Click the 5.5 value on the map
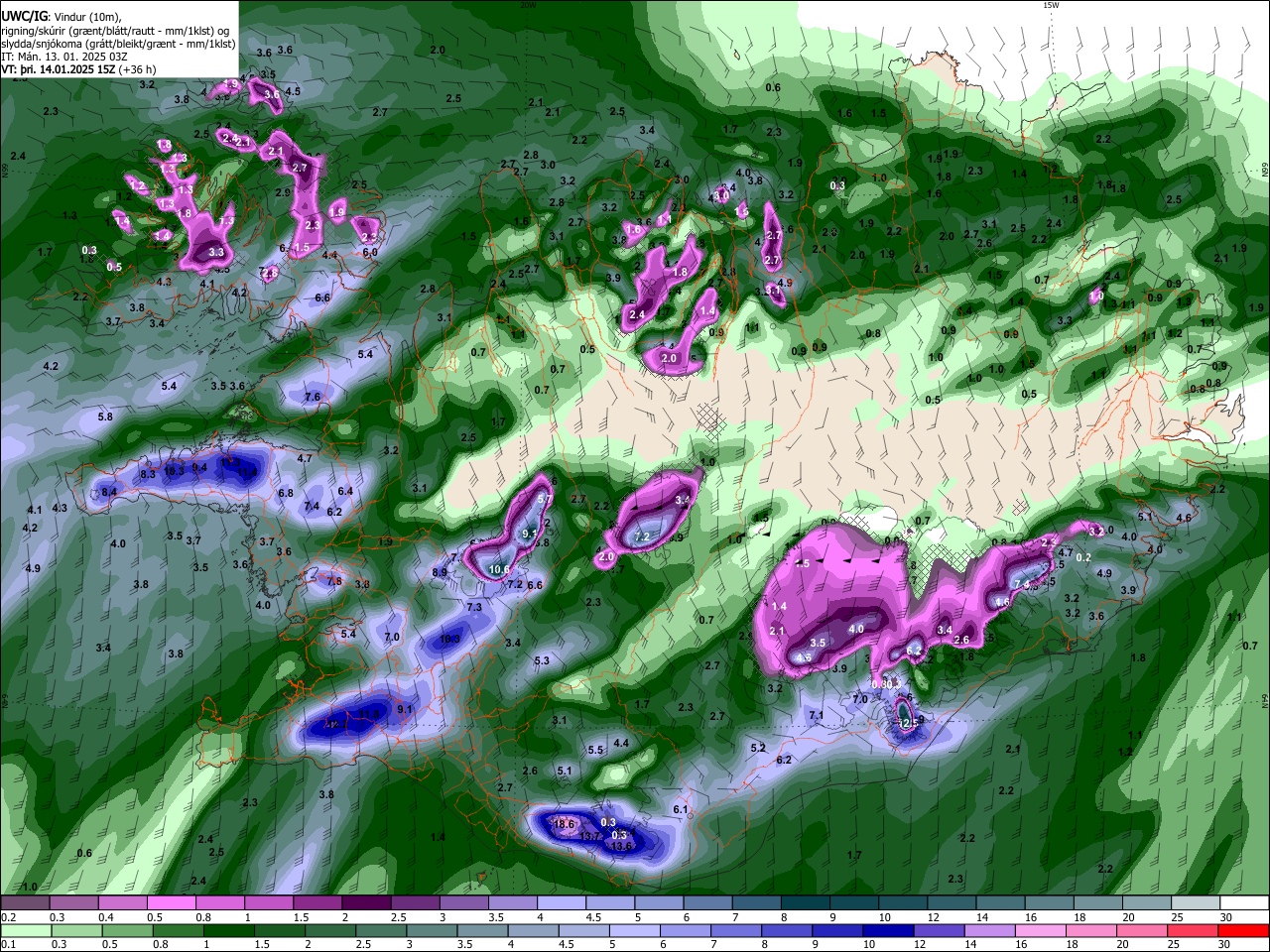 595,750
